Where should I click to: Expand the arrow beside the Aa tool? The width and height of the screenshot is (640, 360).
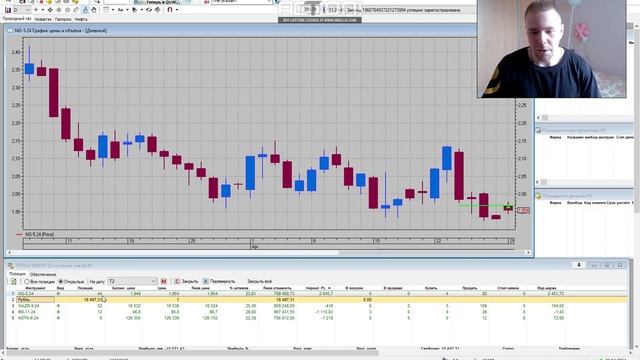pos(127,10)
